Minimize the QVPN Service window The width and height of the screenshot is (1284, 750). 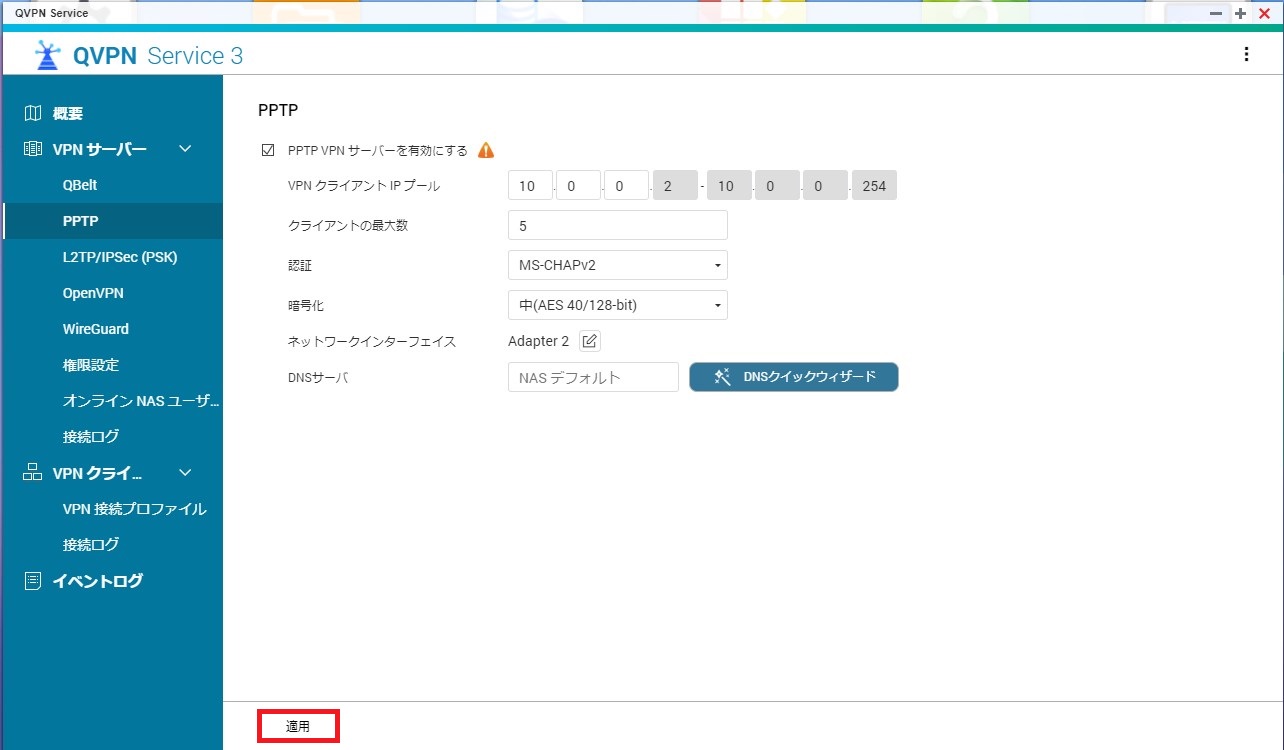[1216, 13]
